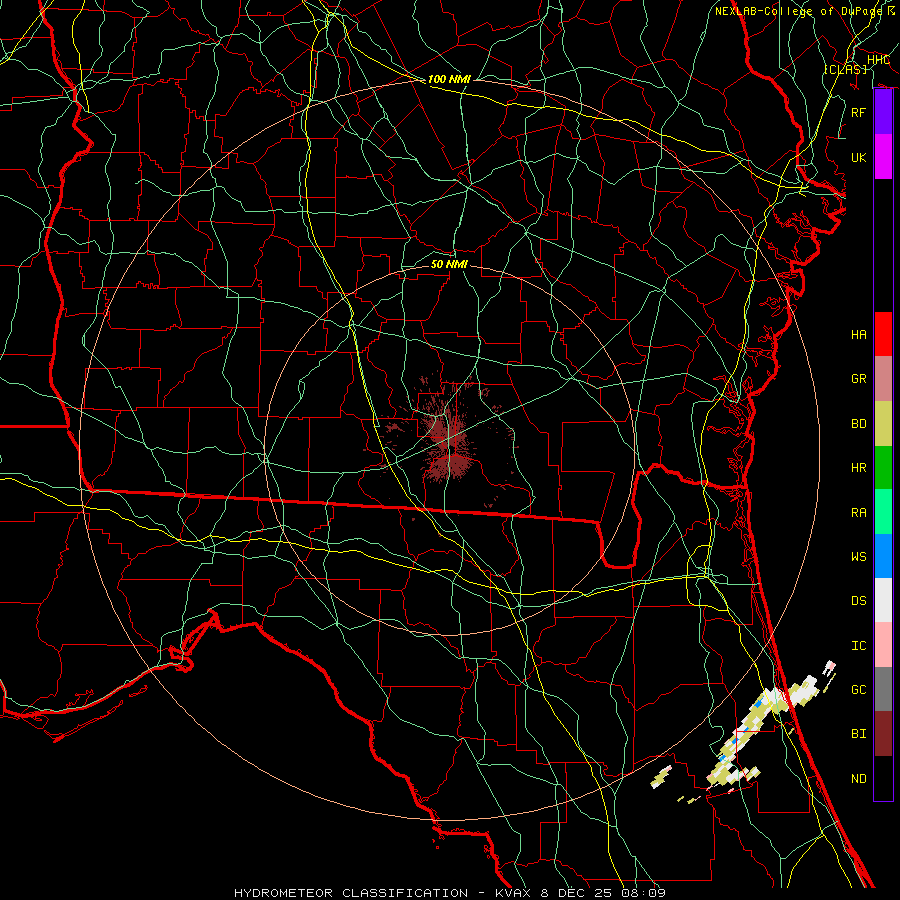Image resolution: width=900 pixels, height=900 pixels.
Task: Click the UK magenta legend swatch
Action: pos(883,157)
